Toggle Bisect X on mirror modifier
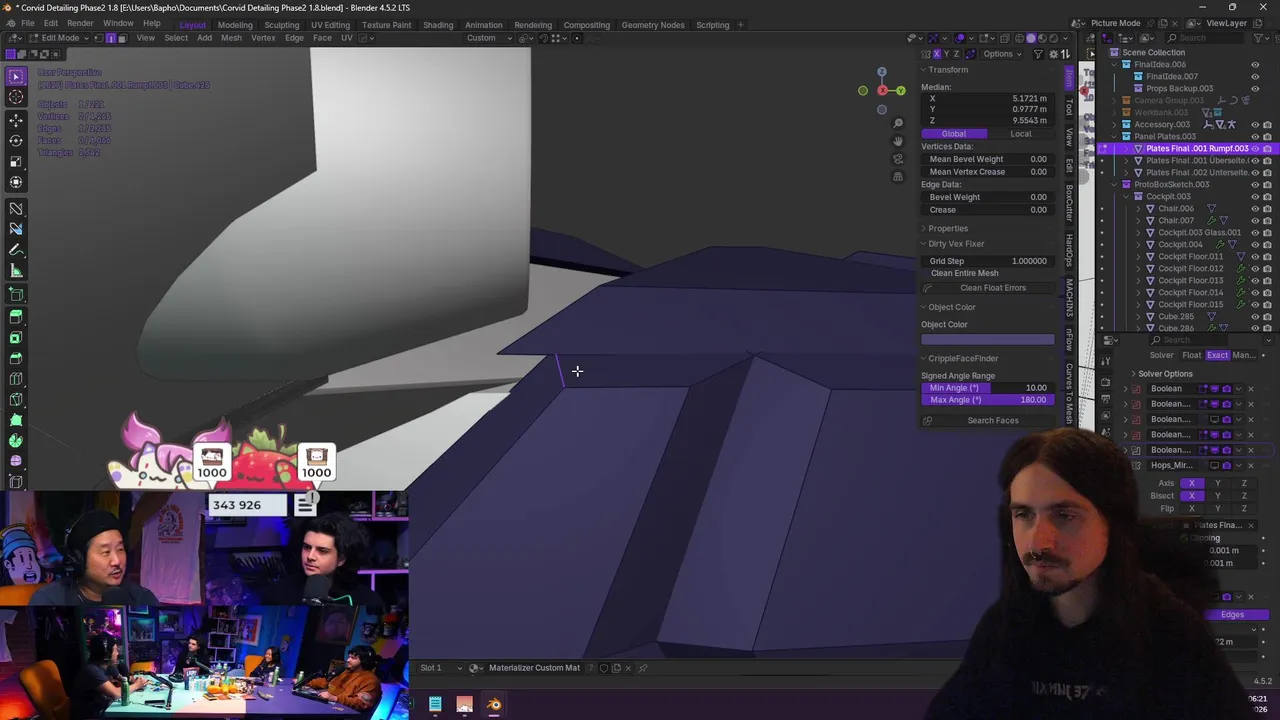This screenshot has width=1280, height=720. click(1191, 496)
